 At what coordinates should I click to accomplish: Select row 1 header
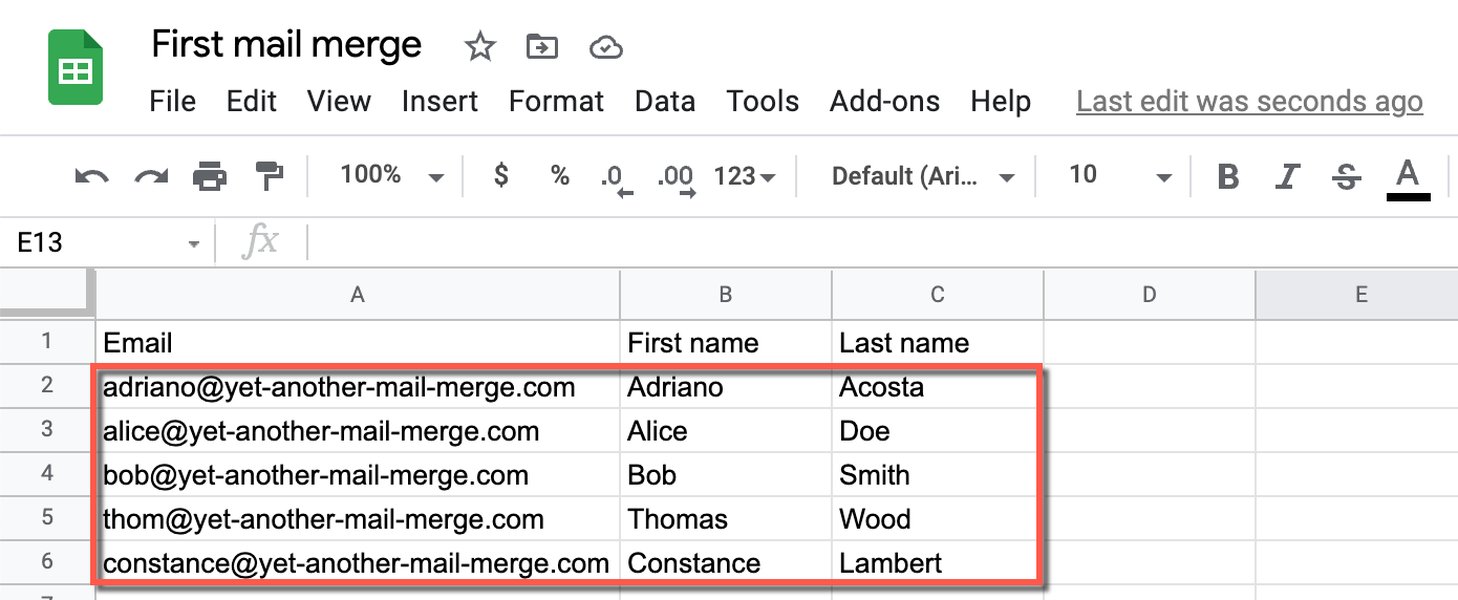pos(47,342)
